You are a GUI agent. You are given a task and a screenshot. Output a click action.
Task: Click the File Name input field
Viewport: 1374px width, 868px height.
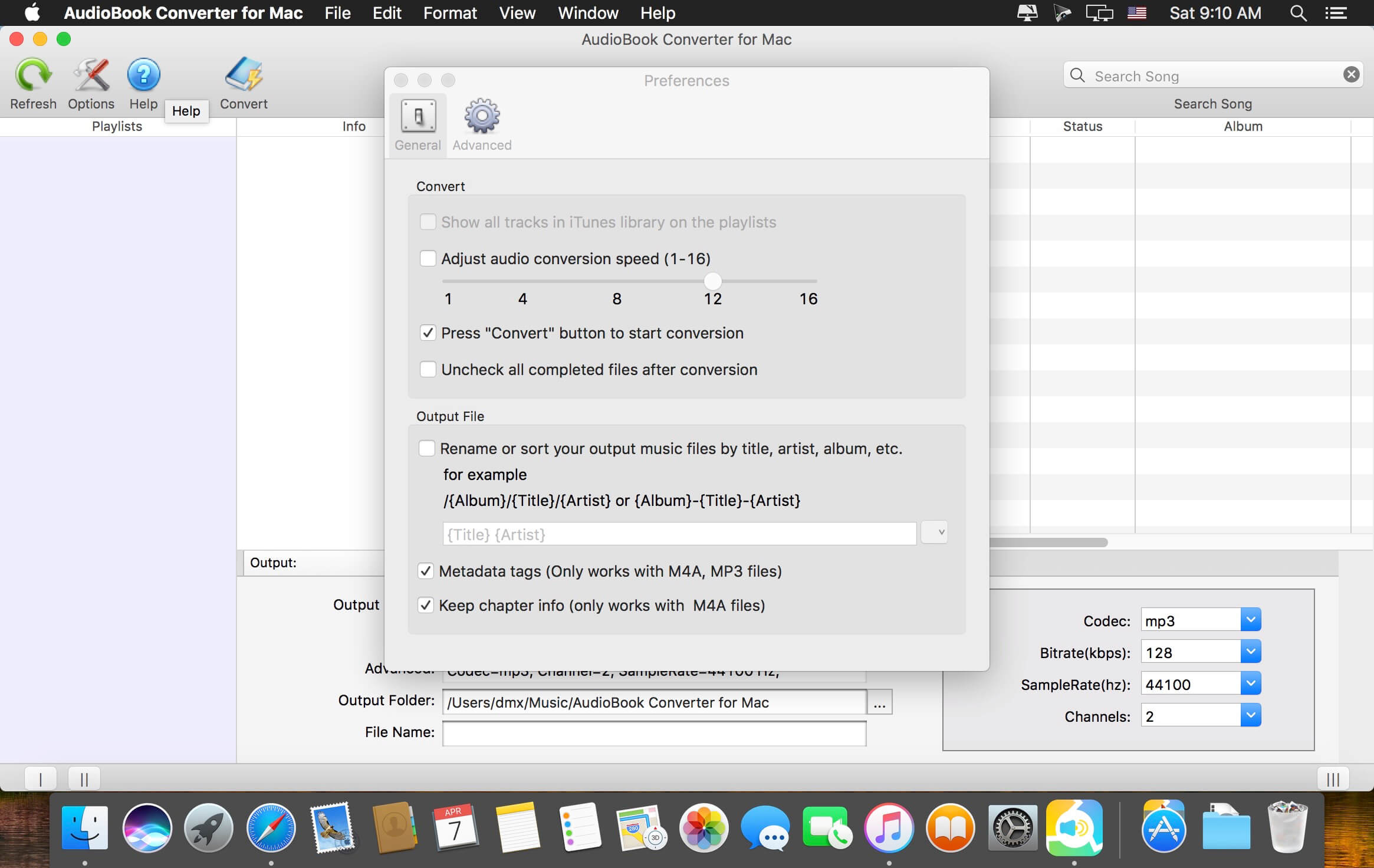click(654, 733)
